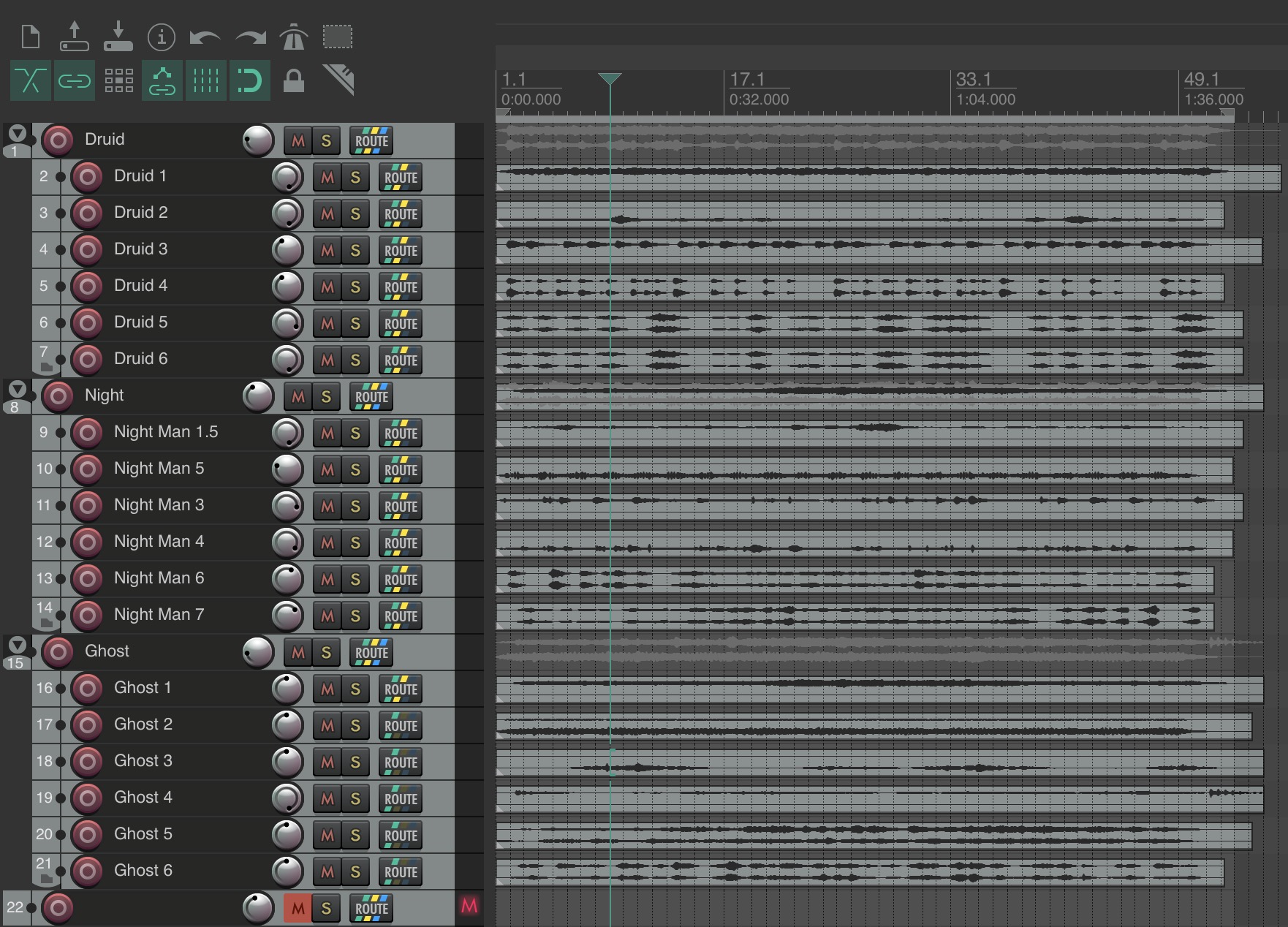Arm Ghost 6 track for recording

pyautogui.click(x=87, y=871)
